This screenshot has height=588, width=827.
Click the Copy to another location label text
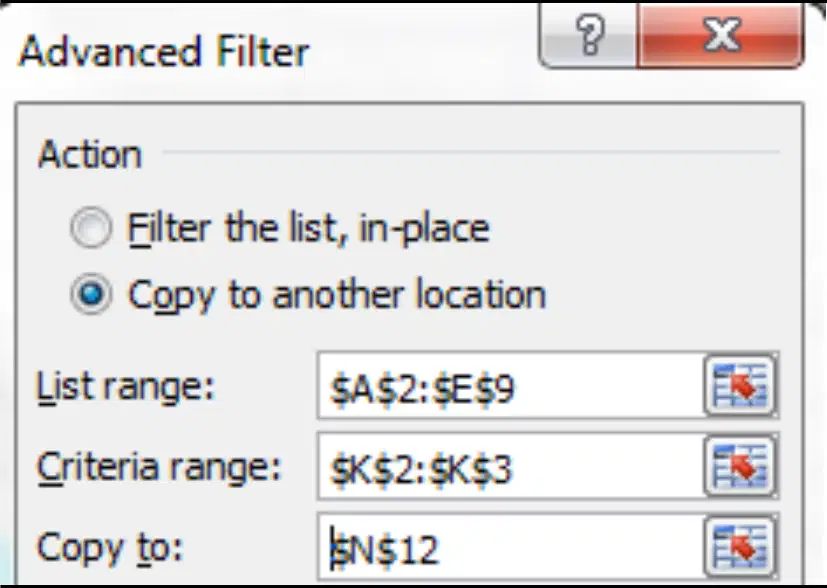click(337, 295)
